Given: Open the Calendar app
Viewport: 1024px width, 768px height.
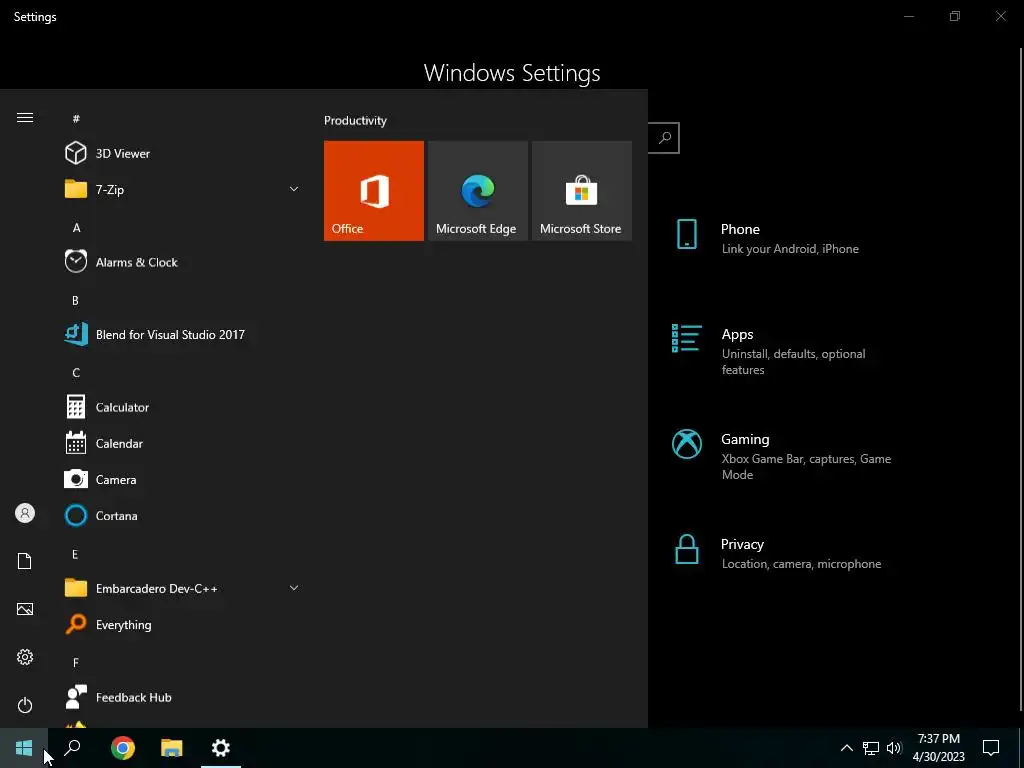Looking at the screenshot, I should coord(183,443).
